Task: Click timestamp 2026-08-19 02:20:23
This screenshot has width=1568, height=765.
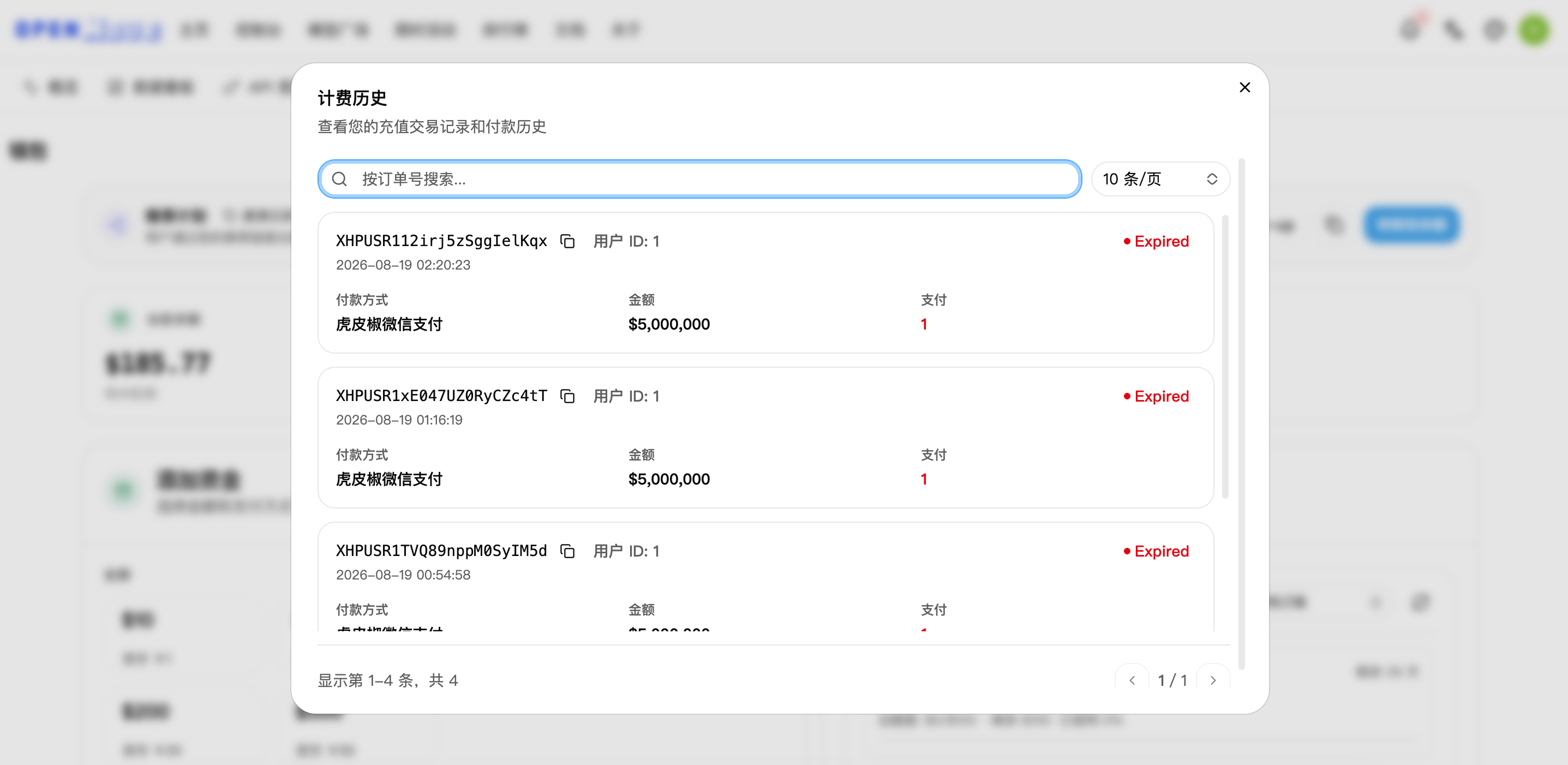Action: tap(403, 265)
